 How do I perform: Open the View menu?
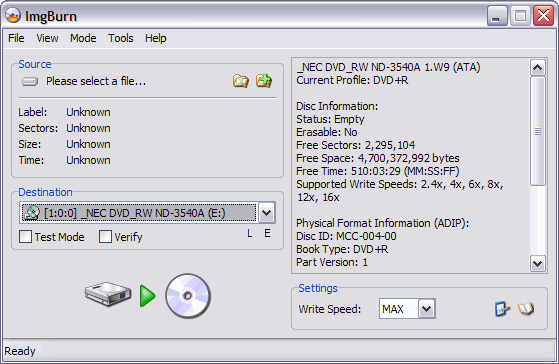click(47, 38)
